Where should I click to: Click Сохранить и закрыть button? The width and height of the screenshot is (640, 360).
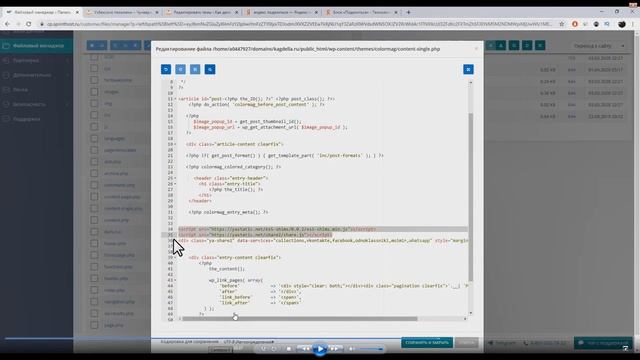pos(427,343)
